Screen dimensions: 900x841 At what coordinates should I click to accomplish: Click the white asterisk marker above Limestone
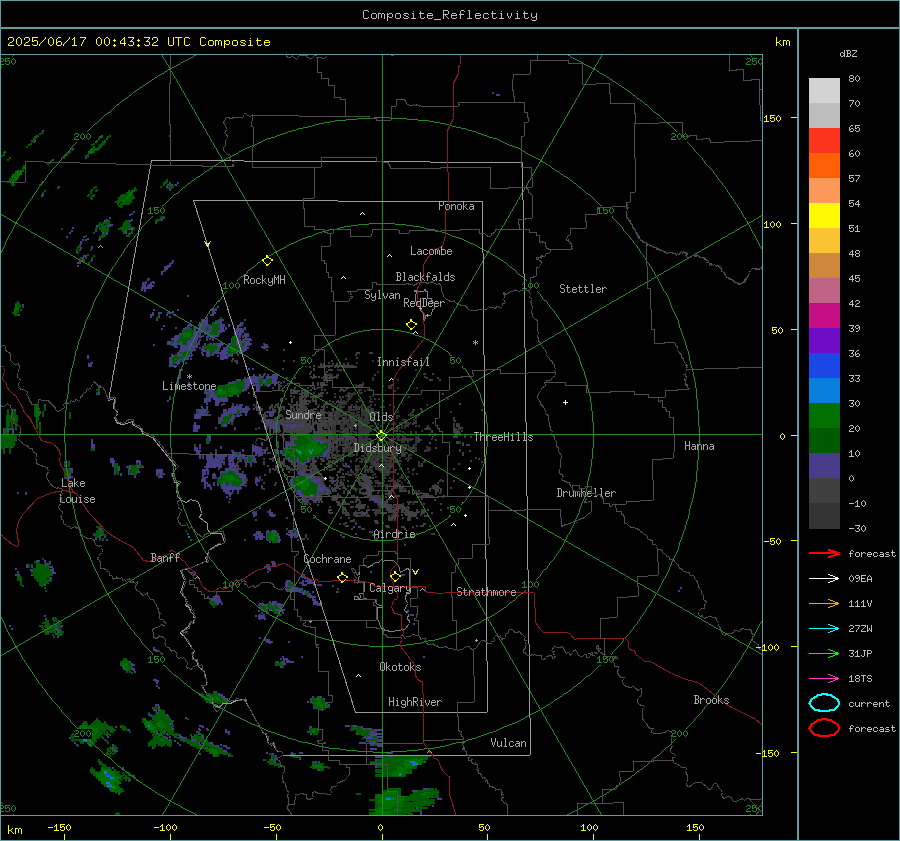coord(189,377)
